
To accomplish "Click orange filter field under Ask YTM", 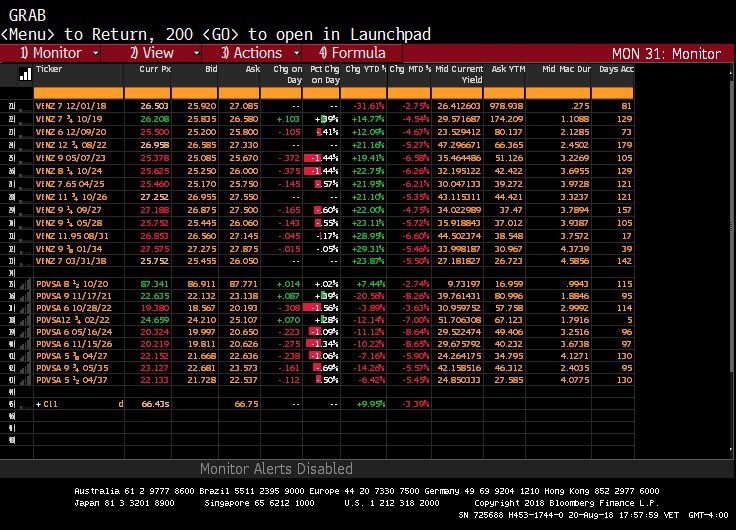I will point(504,93).
